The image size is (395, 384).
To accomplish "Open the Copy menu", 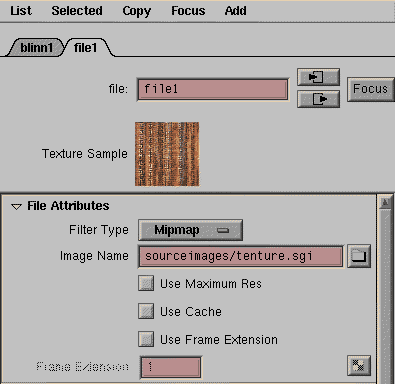I will coord(137,11).
